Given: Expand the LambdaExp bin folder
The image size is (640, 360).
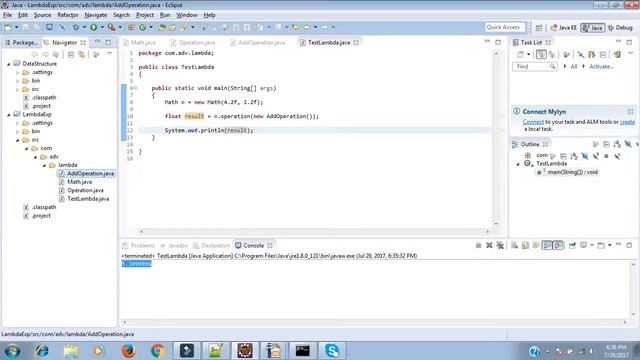Looking at the screenshot, I should click(x=18, y=131).
